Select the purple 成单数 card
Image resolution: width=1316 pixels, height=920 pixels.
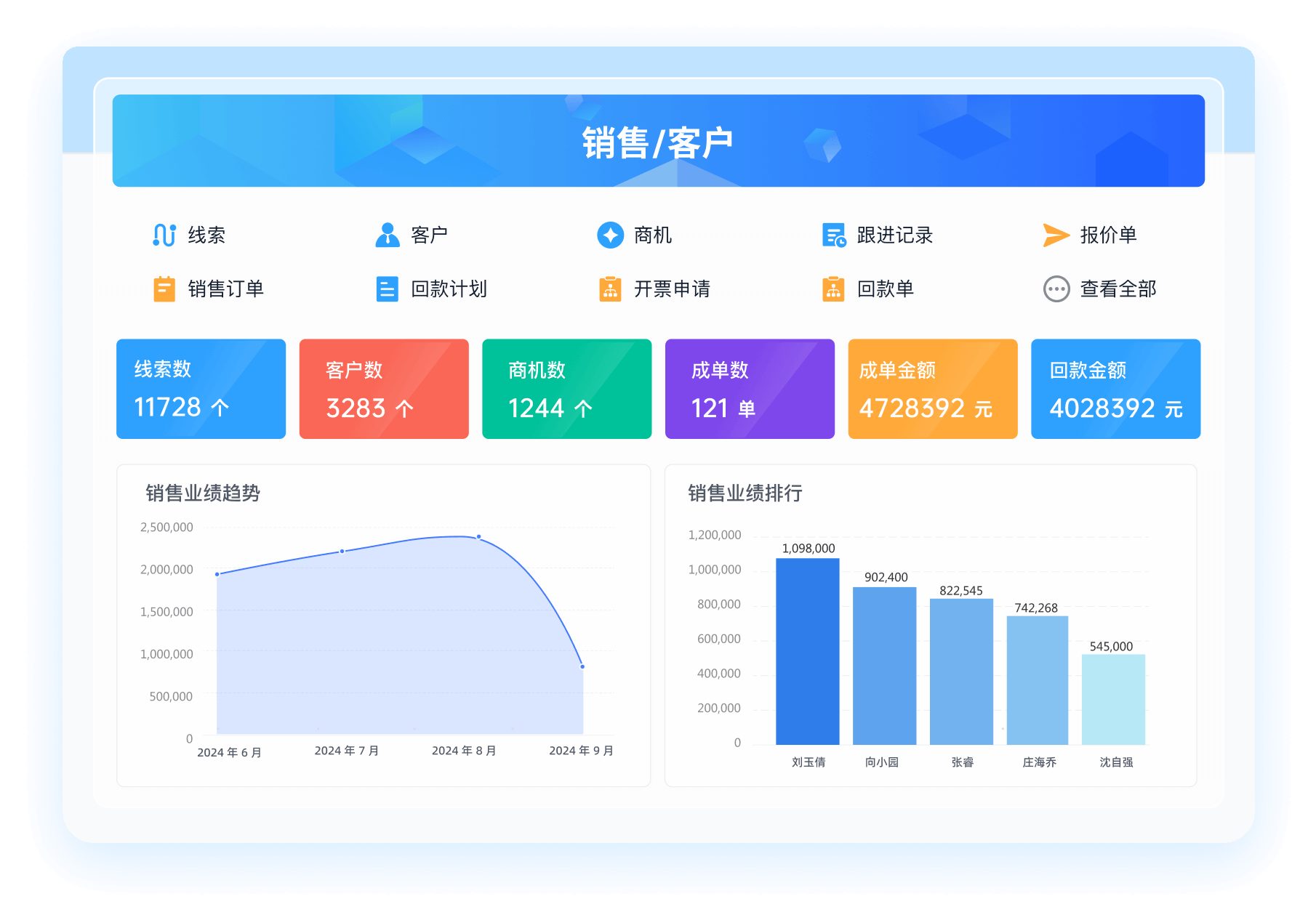click(750, 388)
